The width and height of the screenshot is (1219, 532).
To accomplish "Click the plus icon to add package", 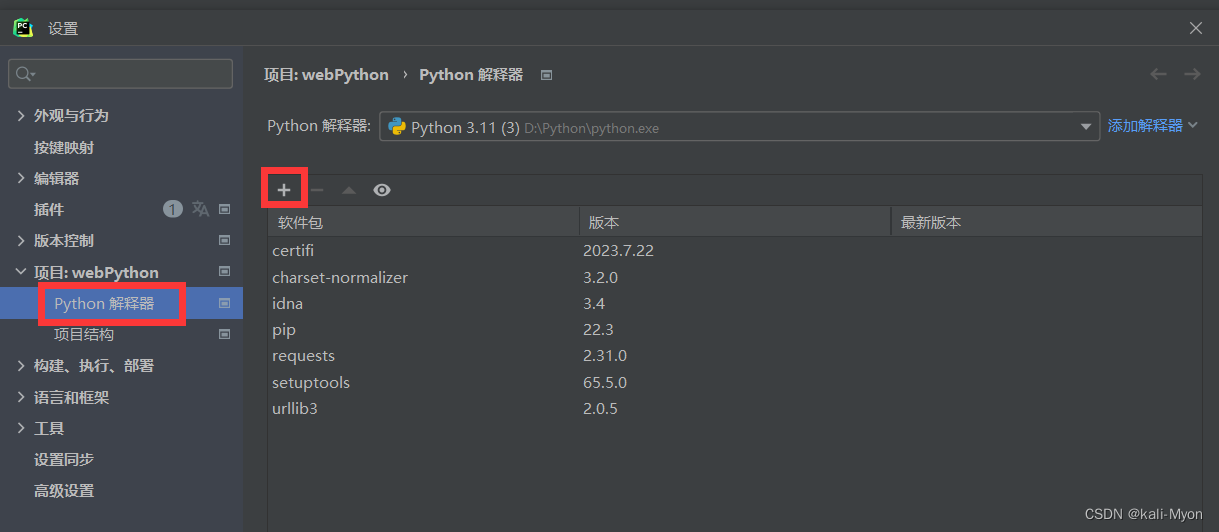I will tap(284, 190).
